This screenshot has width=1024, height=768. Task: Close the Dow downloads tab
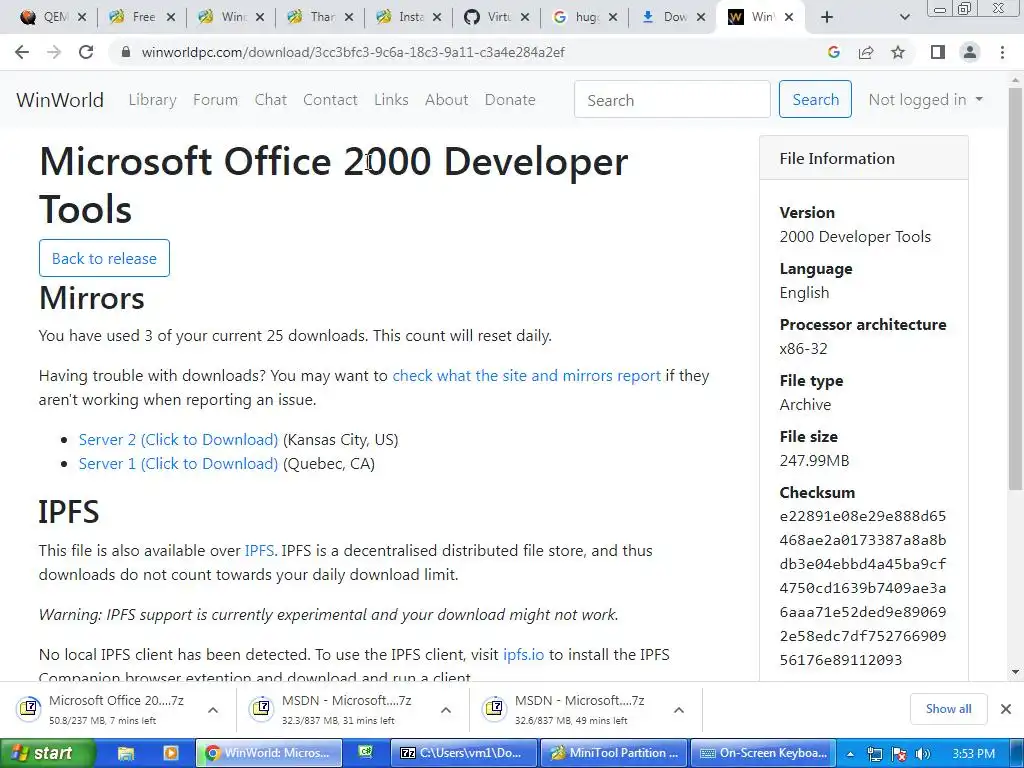coord(701,17)
